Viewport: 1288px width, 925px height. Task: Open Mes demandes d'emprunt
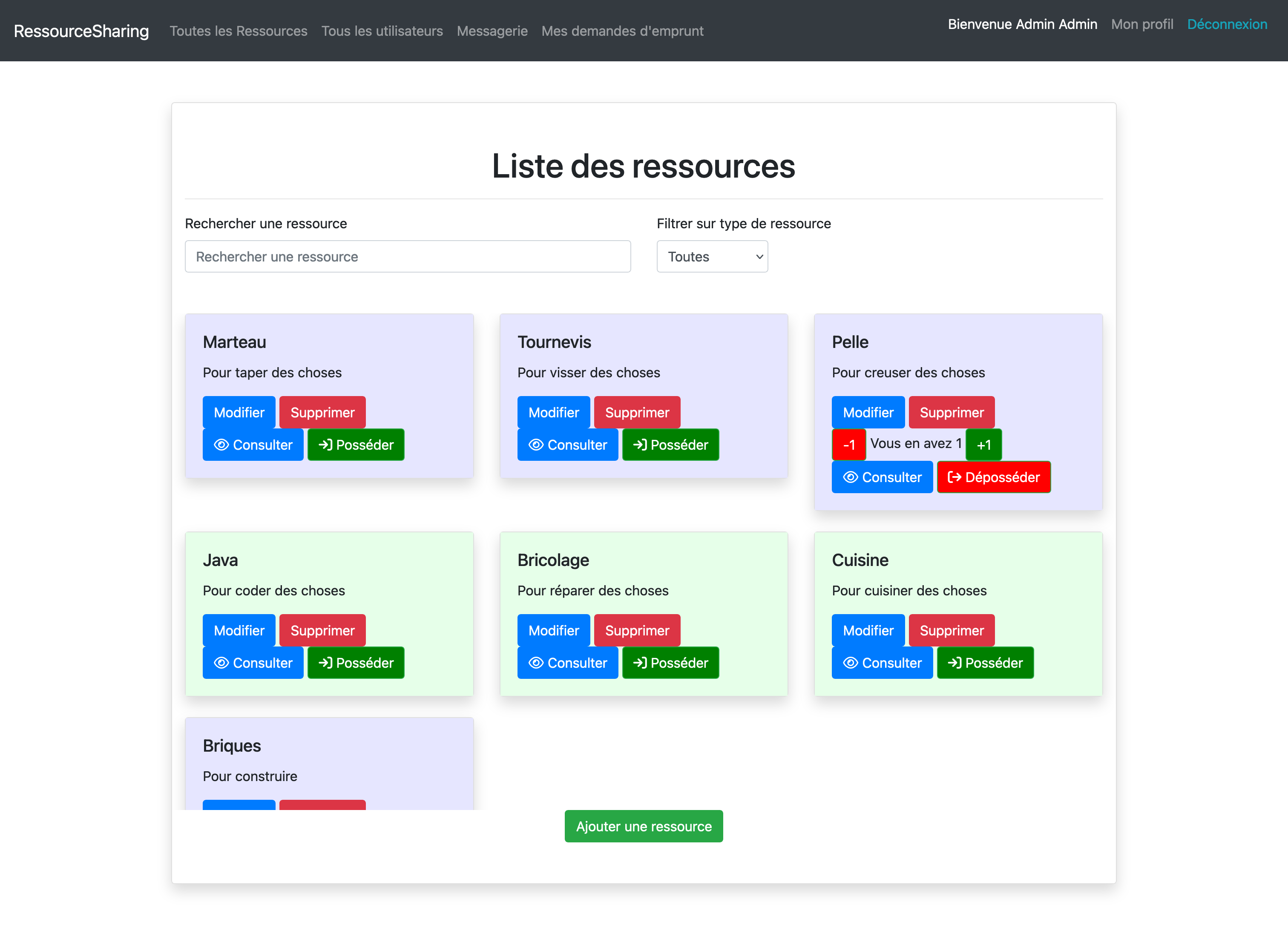(622, 31)
